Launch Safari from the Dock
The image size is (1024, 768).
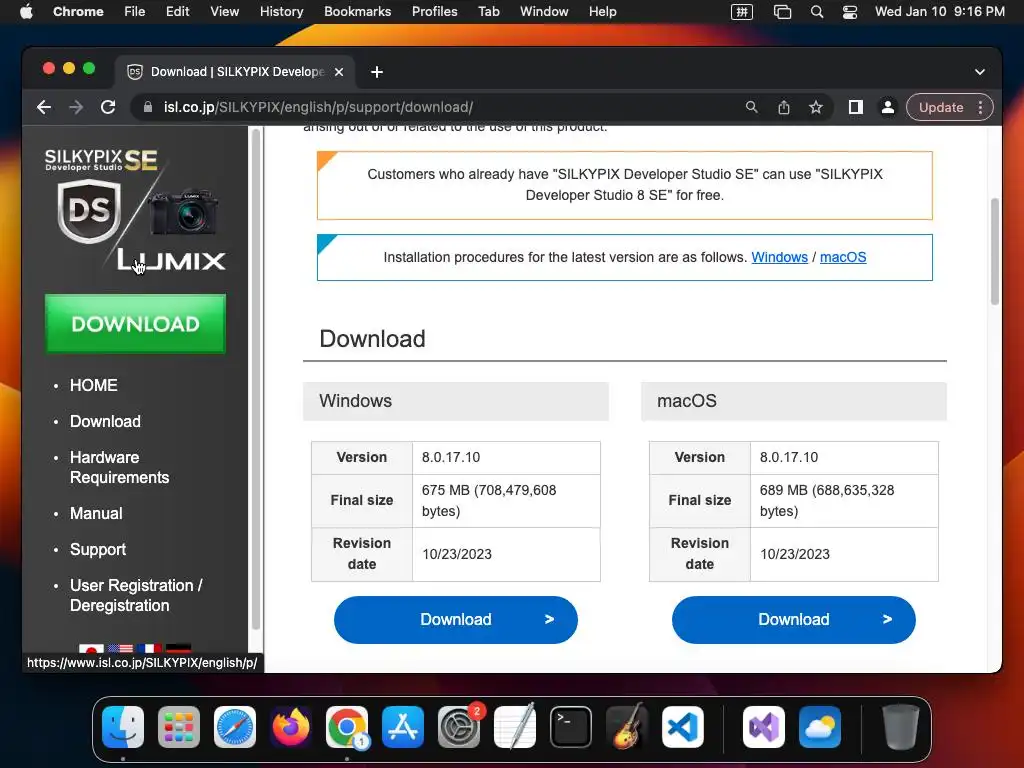click(x=235, y=727)
